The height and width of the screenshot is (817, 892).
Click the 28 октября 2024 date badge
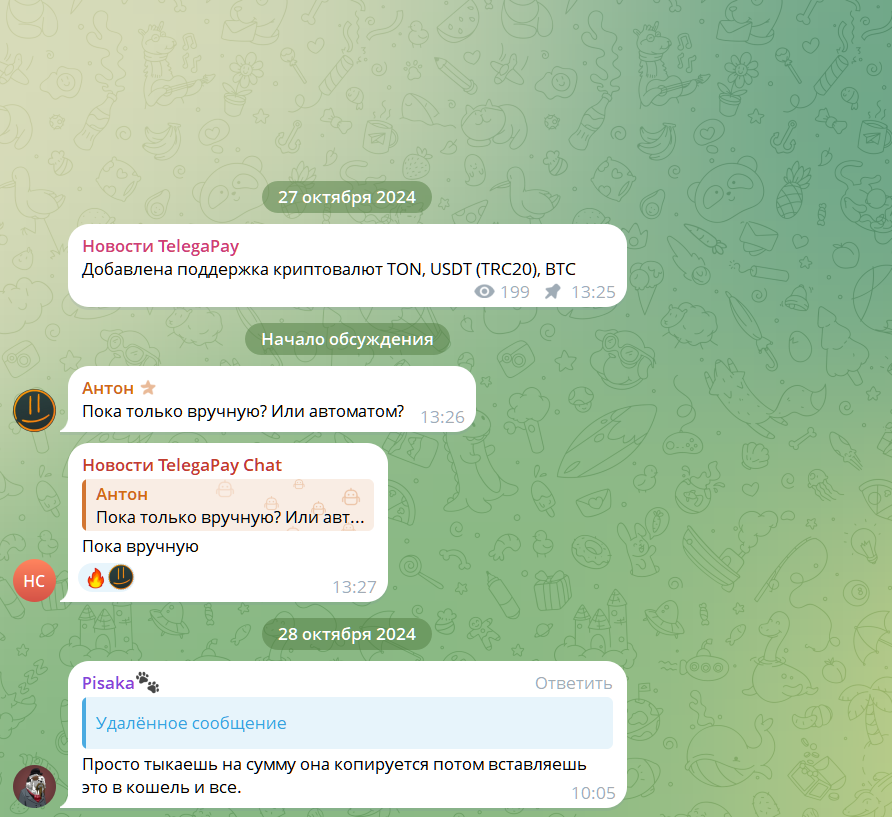tap(347, 634)
